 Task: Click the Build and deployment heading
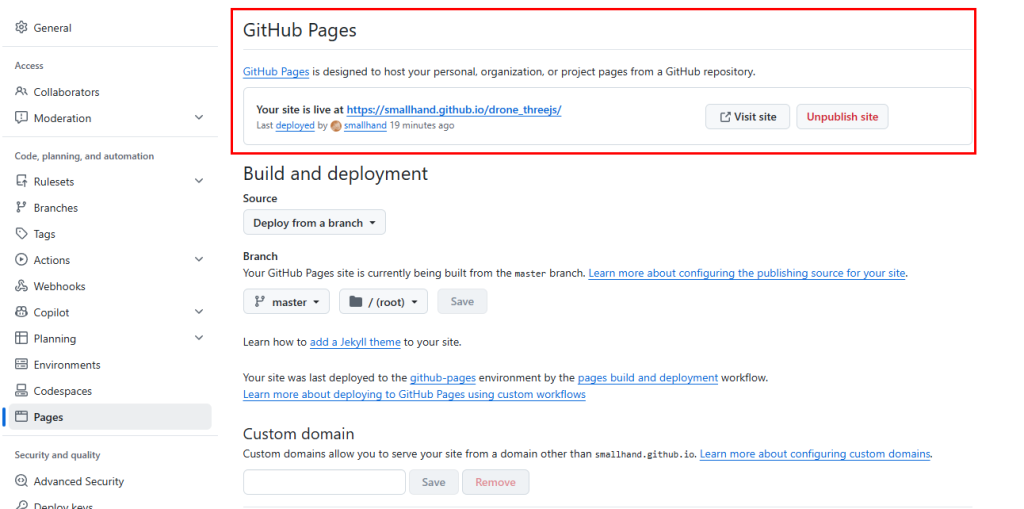point(336,173)
